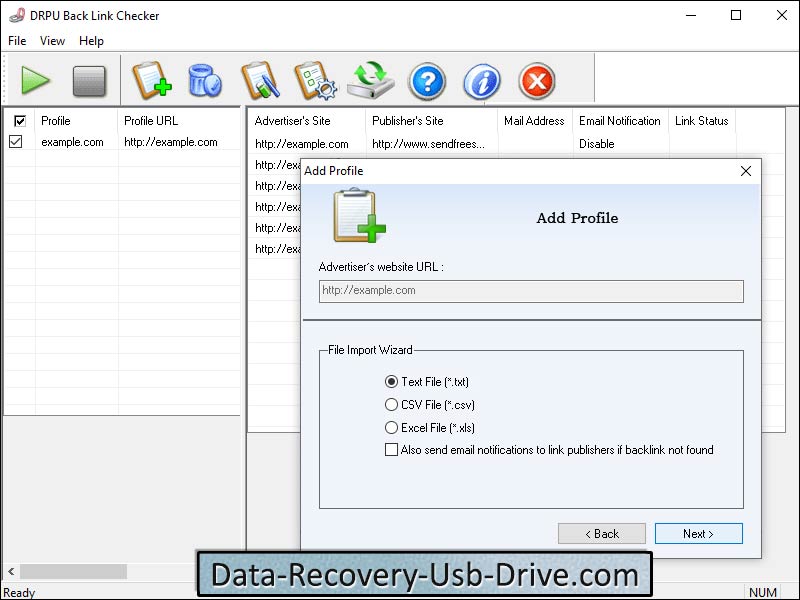Select the CSV File (*.csv) radio button
This screenshot has height=600, width=800.
[391, 405]
